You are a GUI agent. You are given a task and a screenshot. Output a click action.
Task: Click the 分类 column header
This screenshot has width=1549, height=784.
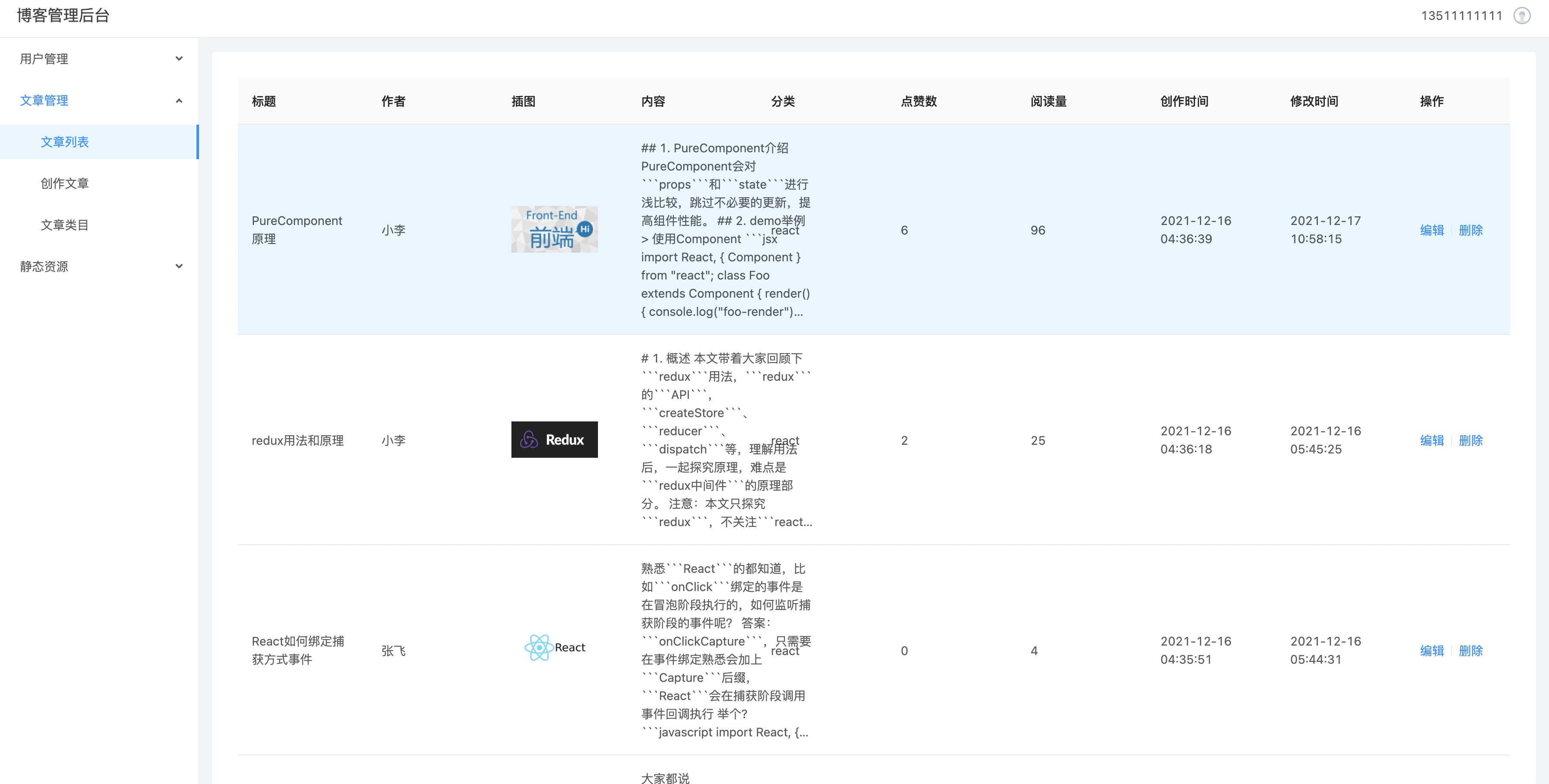click(783, 101)
